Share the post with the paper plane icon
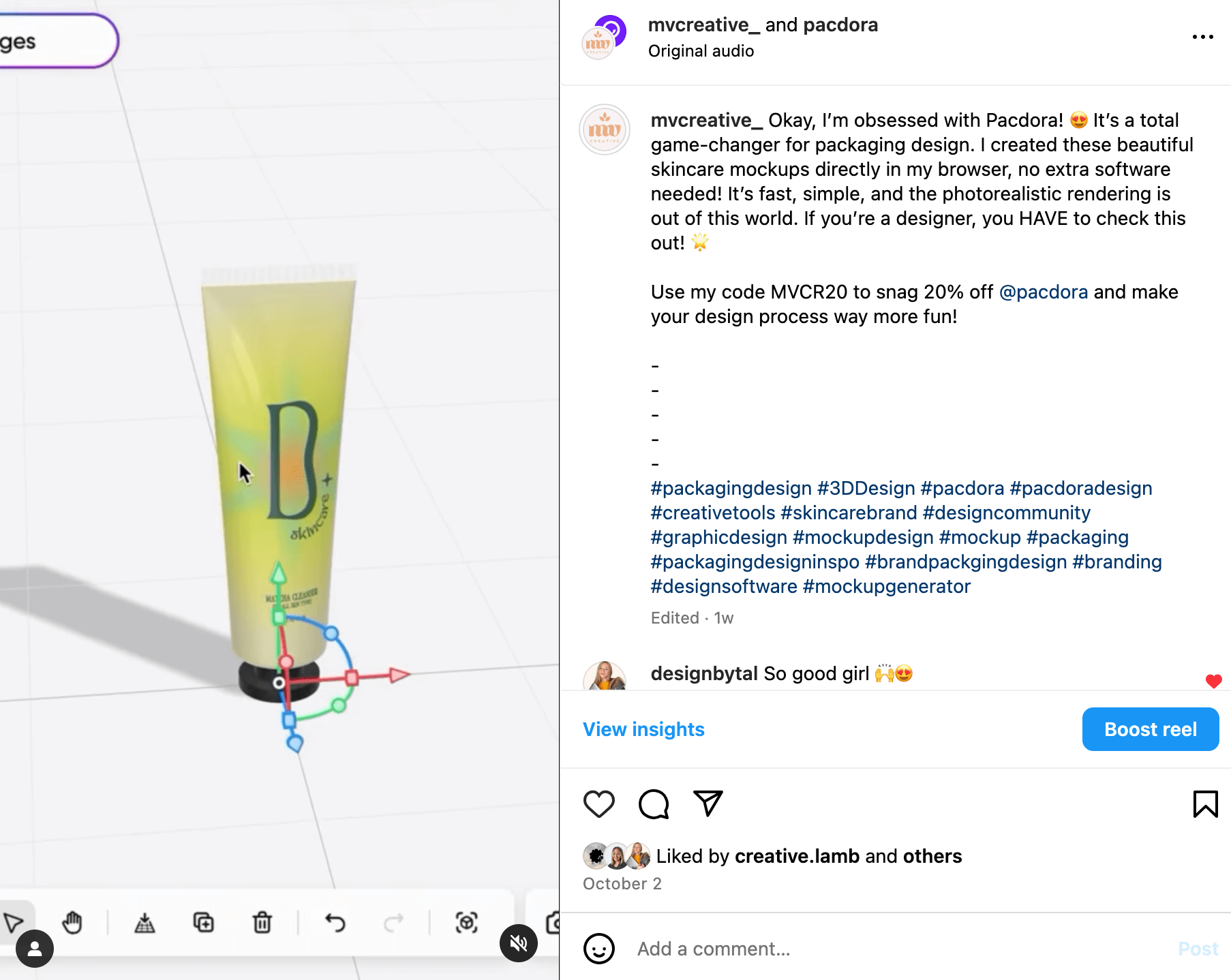1231x980 pixels. tap(708, 803)
